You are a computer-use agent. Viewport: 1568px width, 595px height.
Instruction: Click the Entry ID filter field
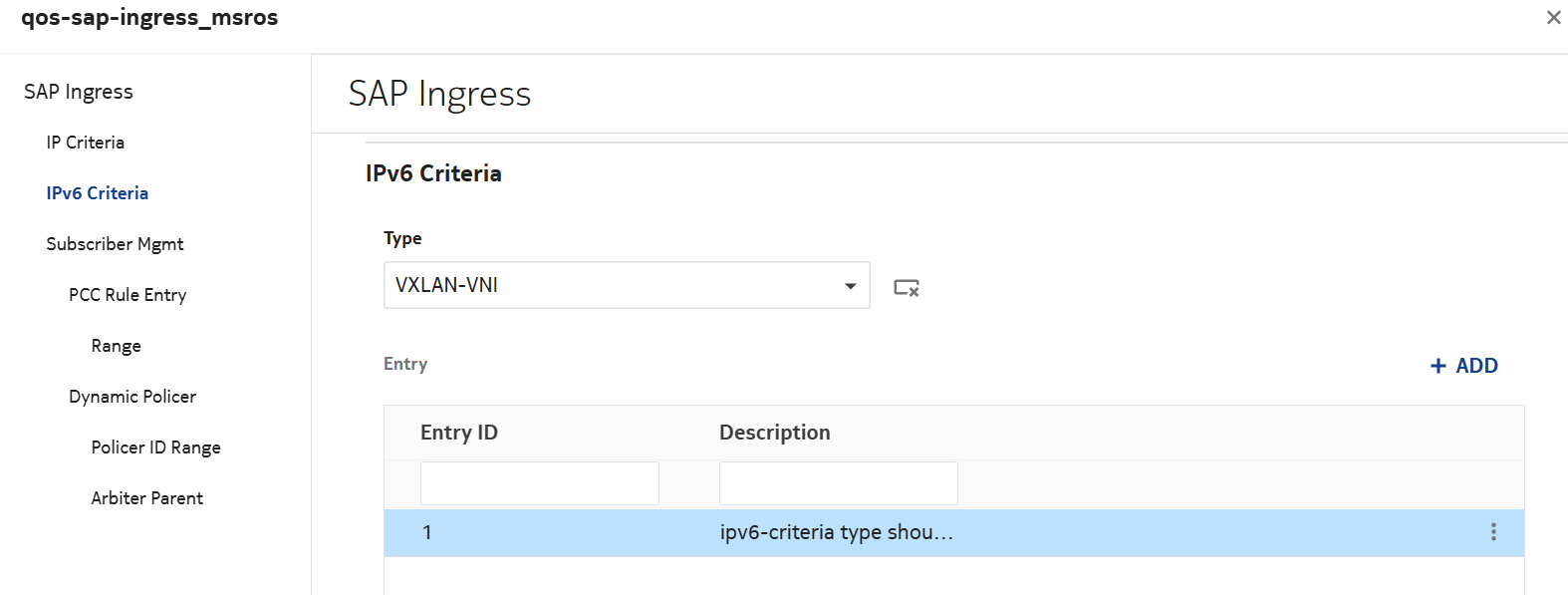(539, 483)
